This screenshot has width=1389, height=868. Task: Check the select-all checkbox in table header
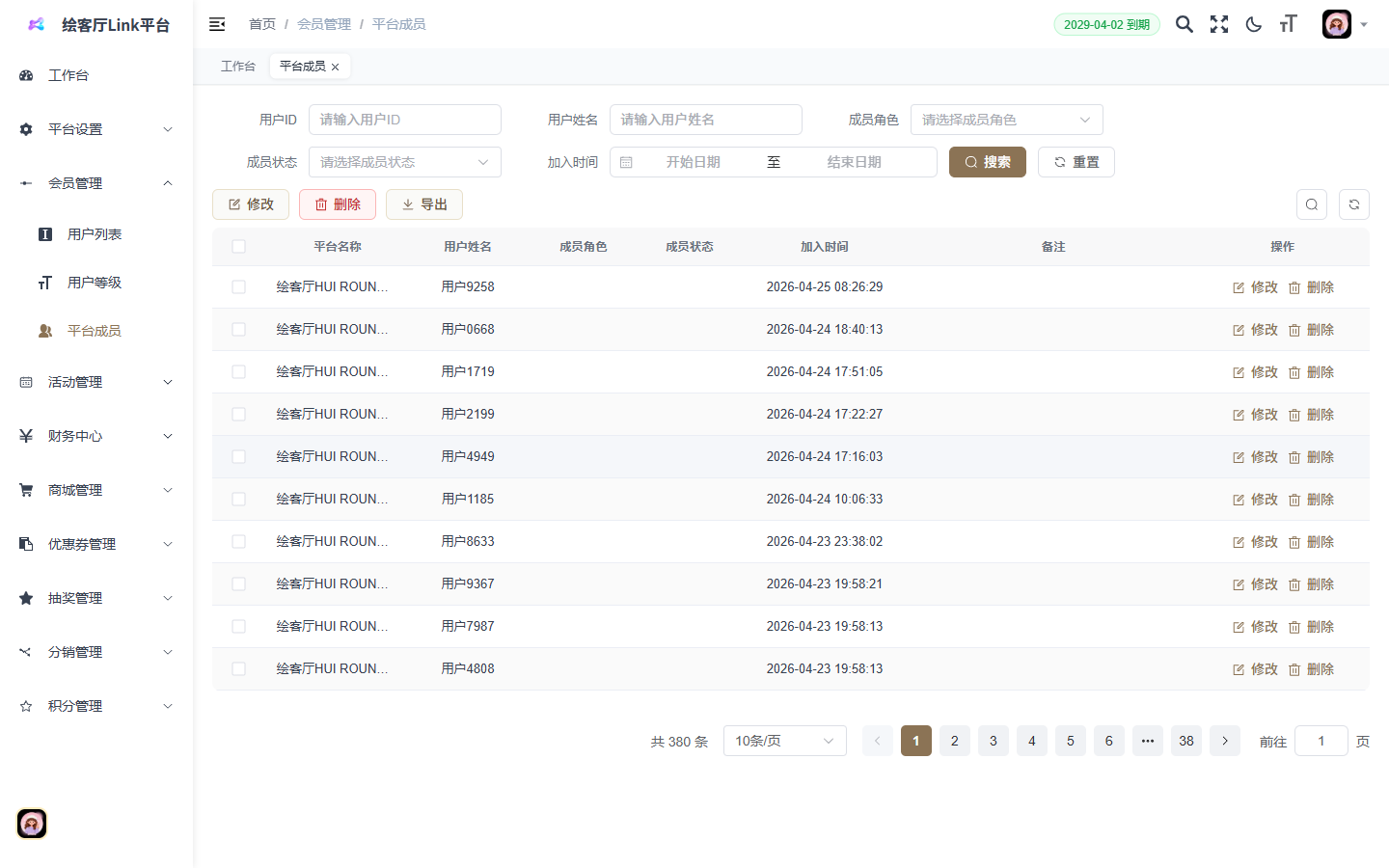238,247
